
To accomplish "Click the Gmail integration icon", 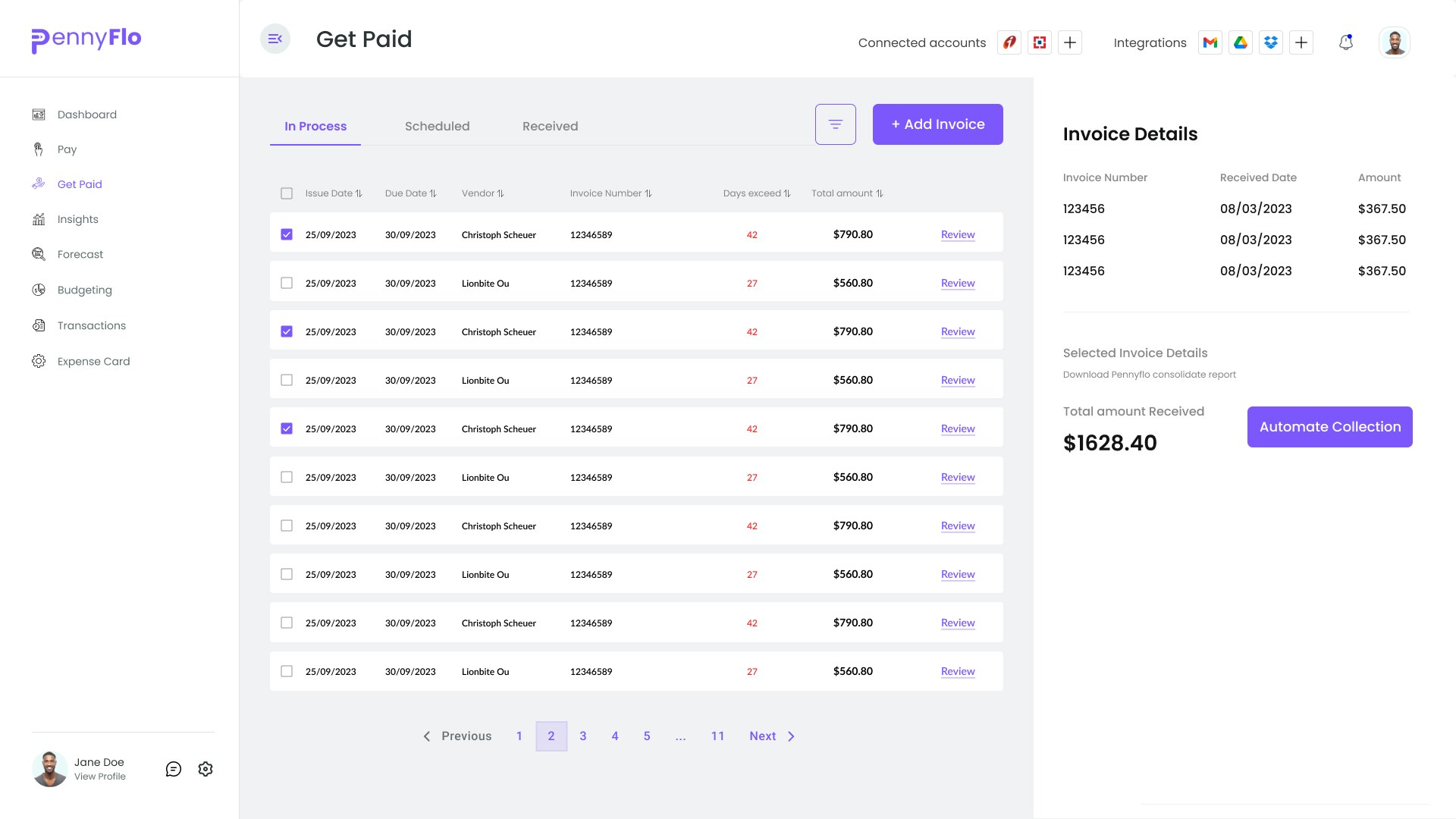I will coord(1210,42).
